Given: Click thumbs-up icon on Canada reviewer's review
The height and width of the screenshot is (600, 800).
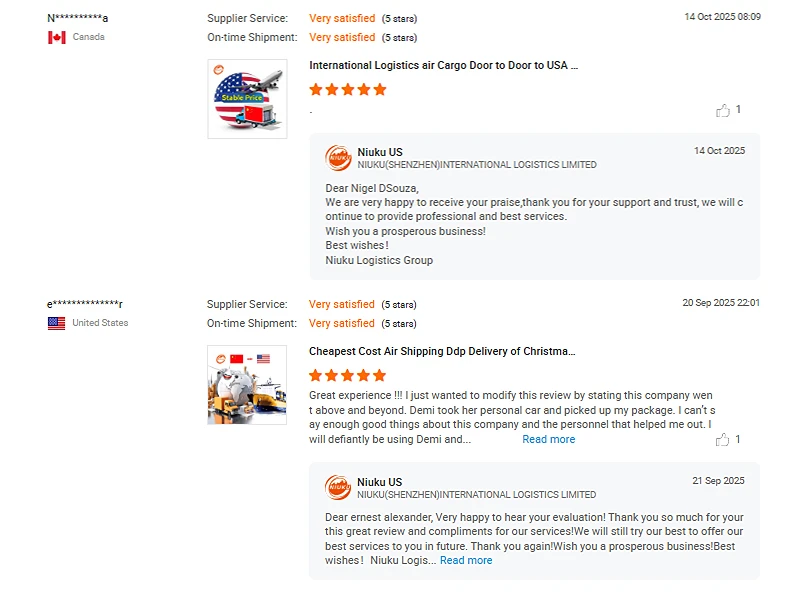Looking at the screenshot, I should point(723,110).
